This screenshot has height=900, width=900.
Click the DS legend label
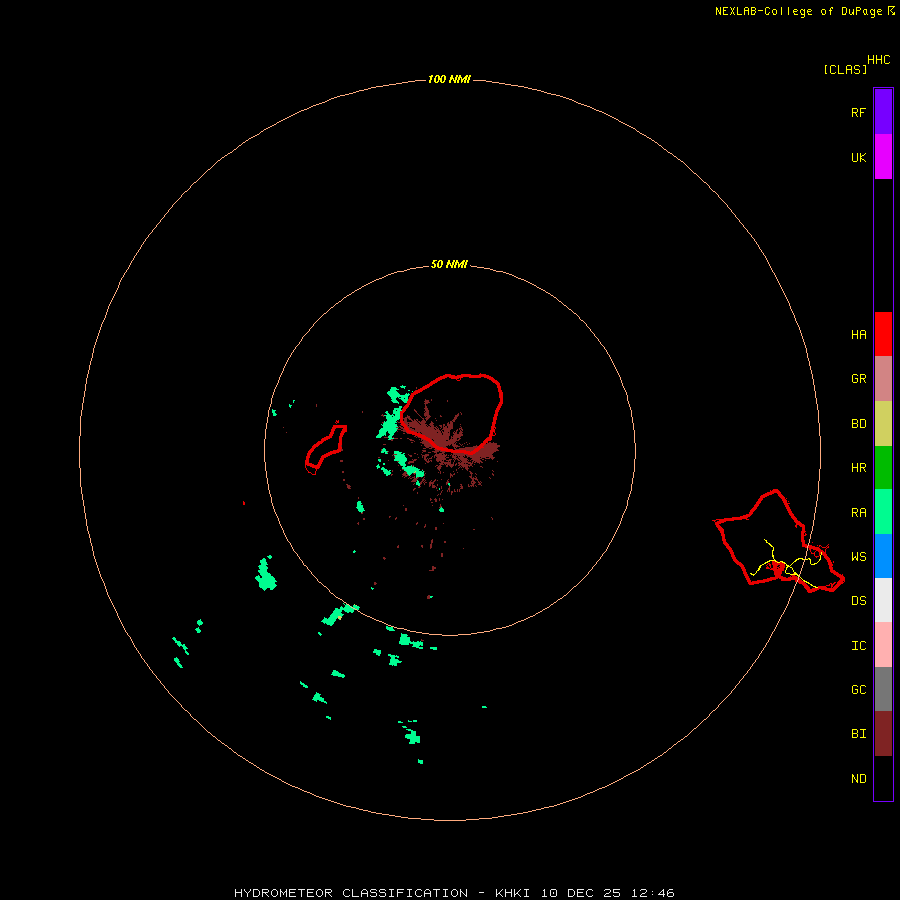pos(858,601)
